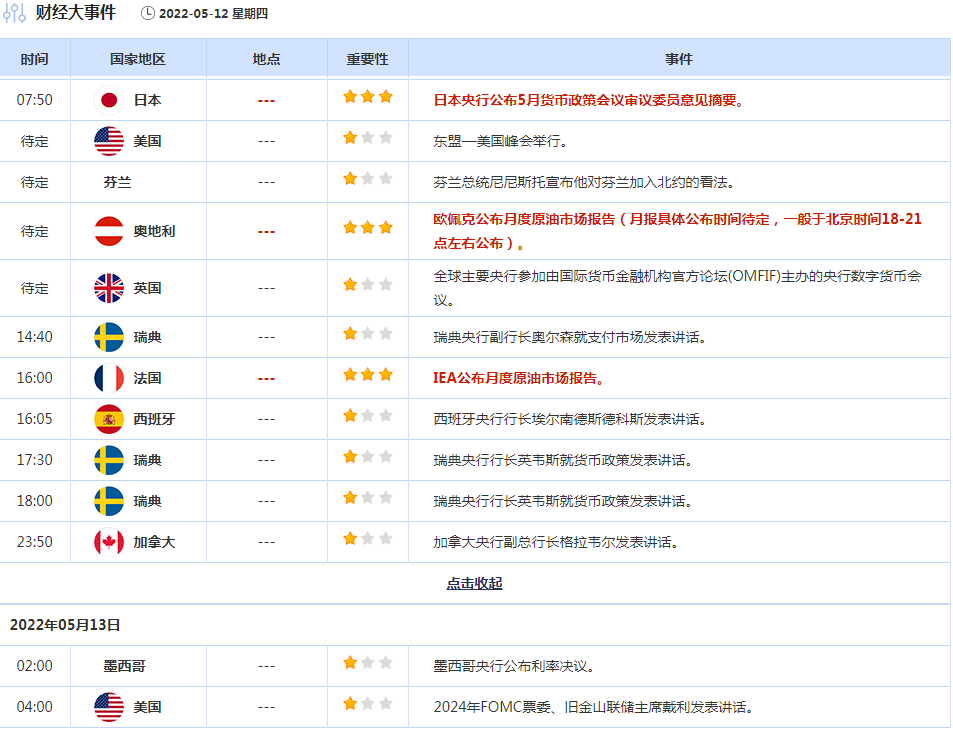The width and height of the screenshot is (953, 729).
Task: Open the 日本央行公布5月货币政策会议 event
Action: (589, 100)
